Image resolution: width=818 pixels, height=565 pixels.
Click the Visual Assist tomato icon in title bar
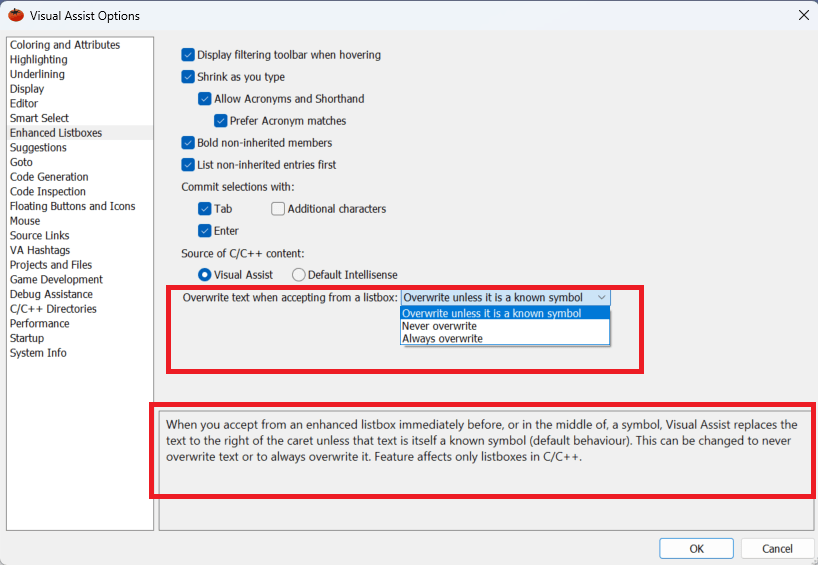coord(15,15)
